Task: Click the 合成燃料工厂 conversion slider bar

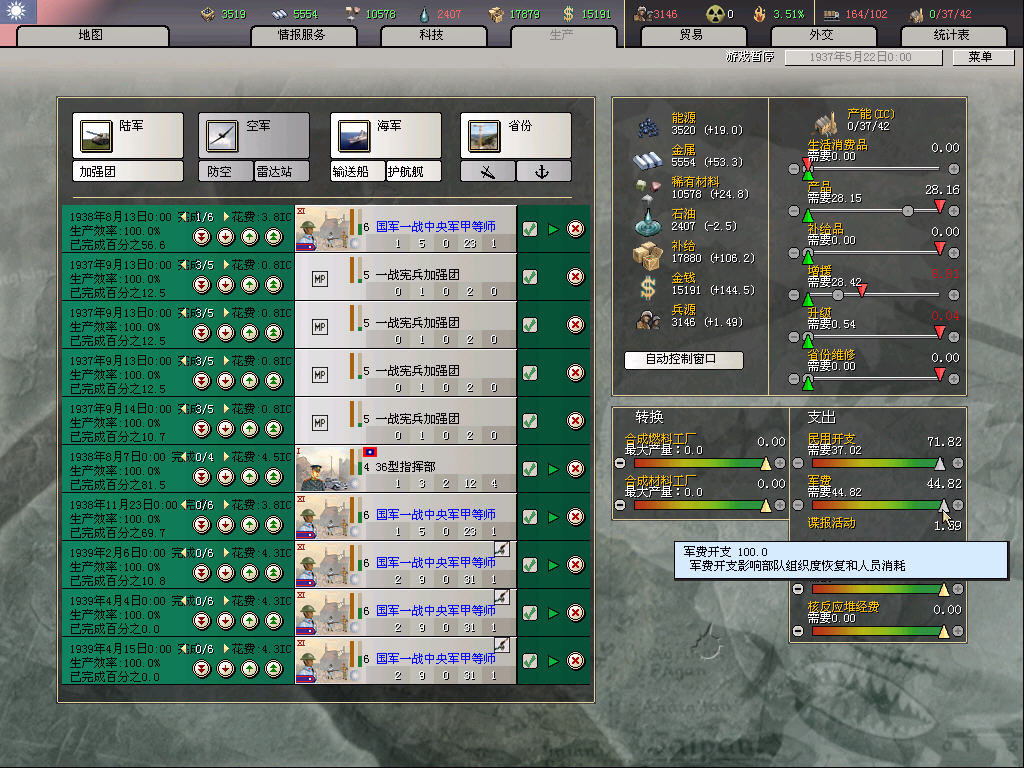Action: 700,464
